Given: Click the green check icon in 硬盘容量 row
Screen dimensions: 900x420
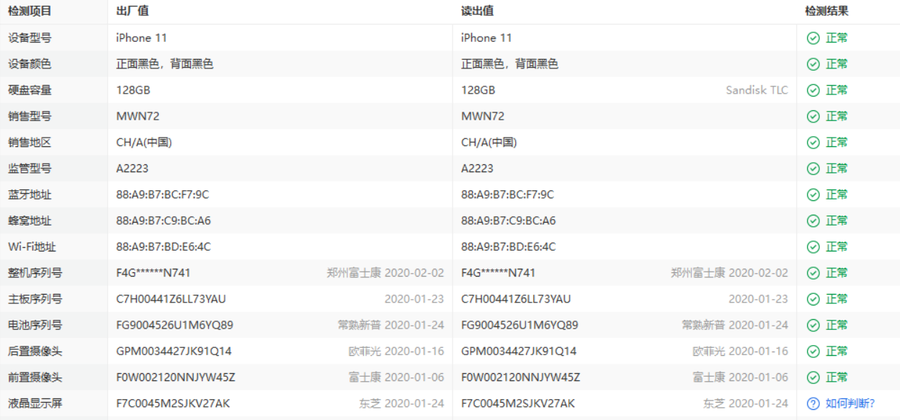Looking at the screenshot, I should click(x=813, y=90).
